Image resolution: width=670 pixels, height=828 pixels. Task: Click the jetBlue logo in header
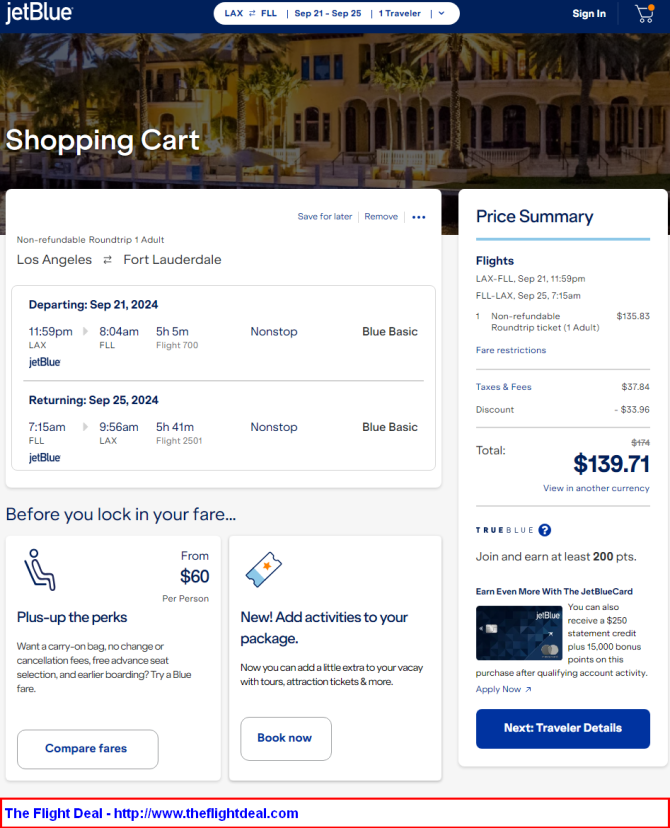(x=39, y=12)
